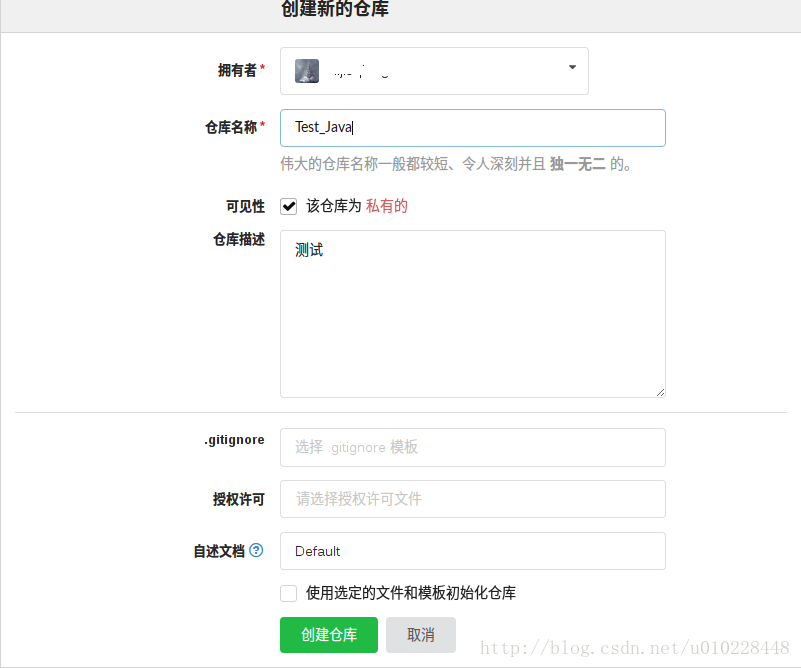
Task: Click the 仓库名称 input containing Test_Java
Action: (473, 128)
